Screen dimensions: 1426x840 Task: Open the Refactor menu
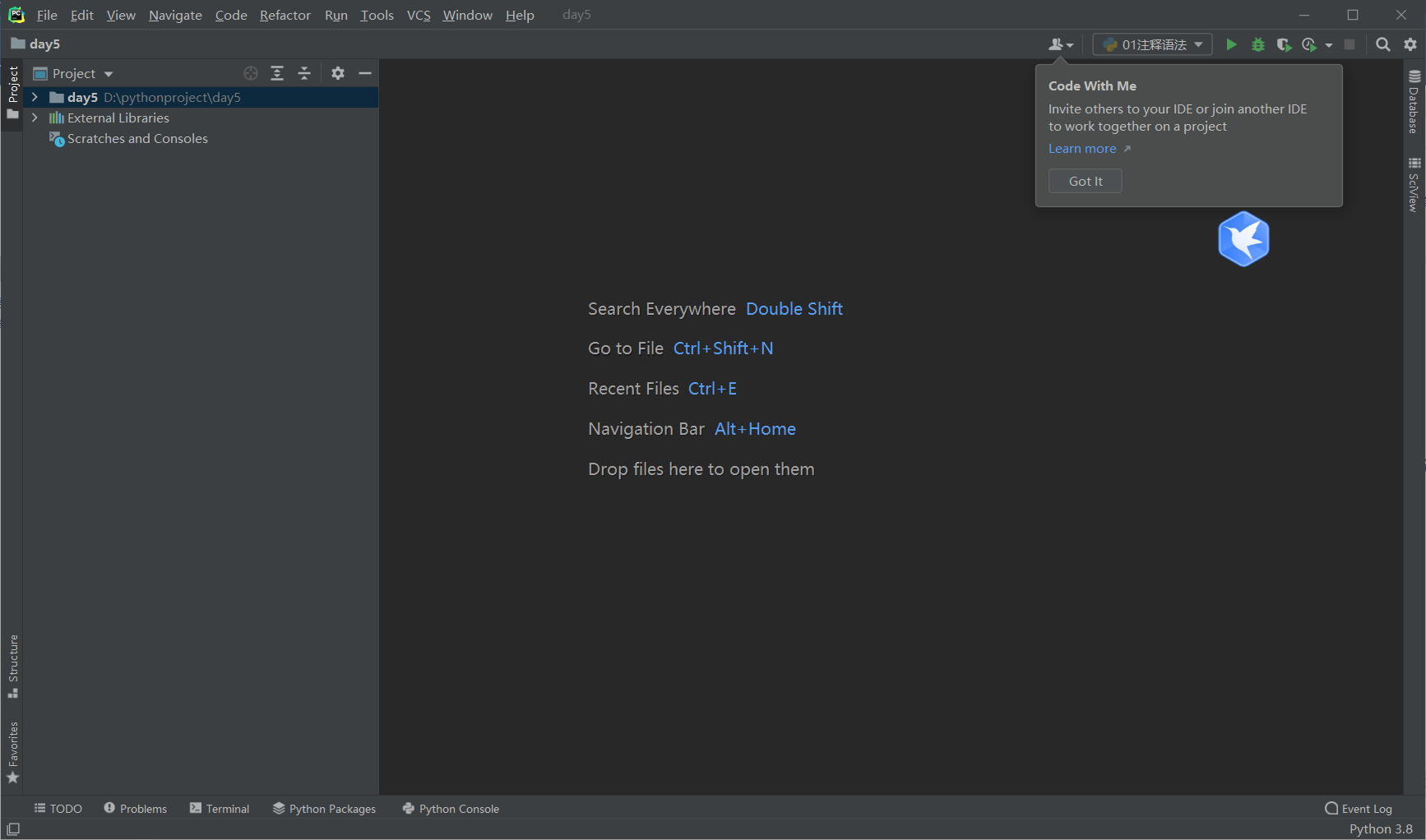285,15
